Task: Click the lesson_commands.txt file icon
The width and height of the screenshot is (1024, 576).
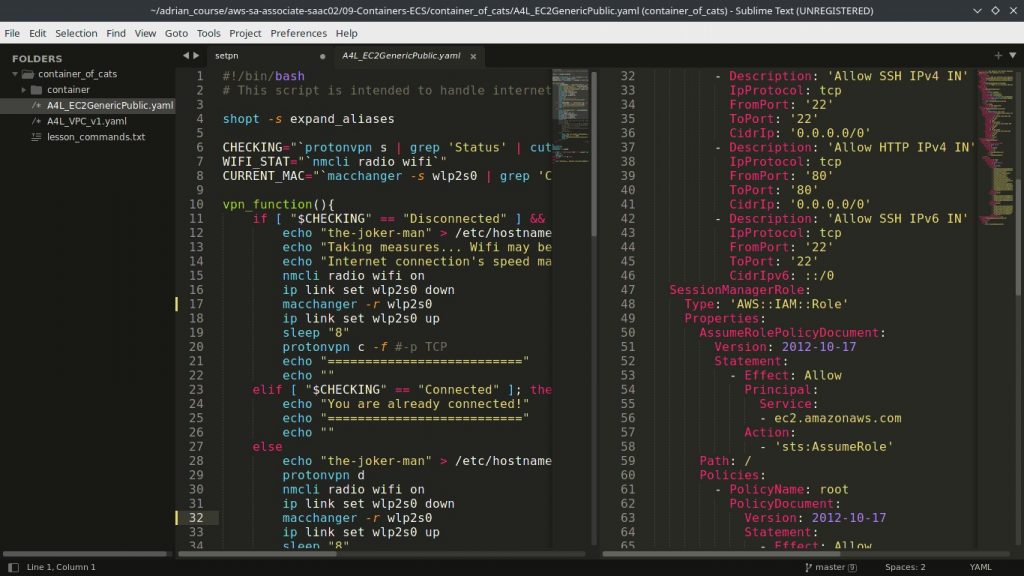Action: click(x=35, y=137)
